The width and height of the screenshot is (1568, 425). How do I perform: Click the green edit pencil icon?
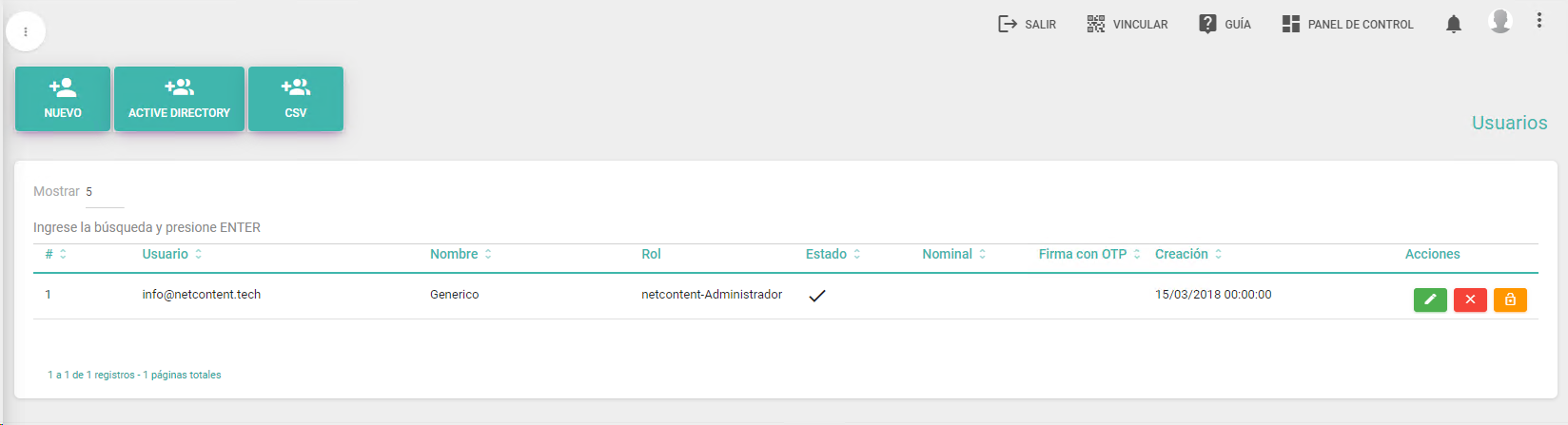(1430, 299)
